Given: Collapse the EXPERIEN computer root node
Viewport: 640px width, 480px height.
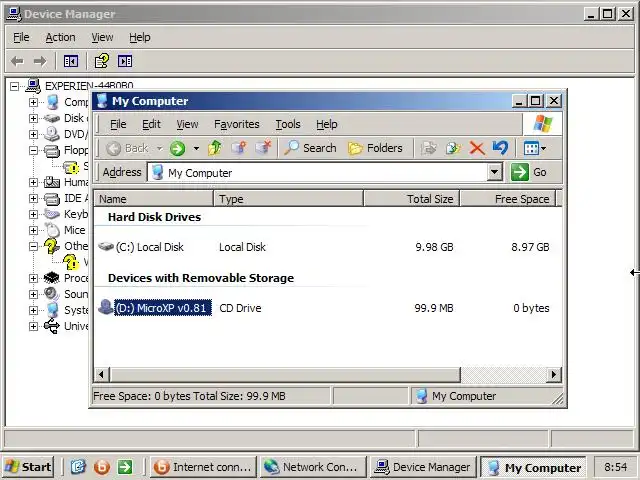Looking at the screenshot, I should point(14,86).
